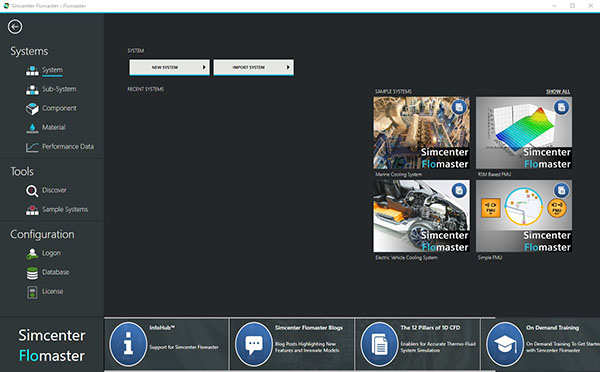The image size is (600, 372).
Task: Select Logon under Configuration
Action: tap(51, 253)
